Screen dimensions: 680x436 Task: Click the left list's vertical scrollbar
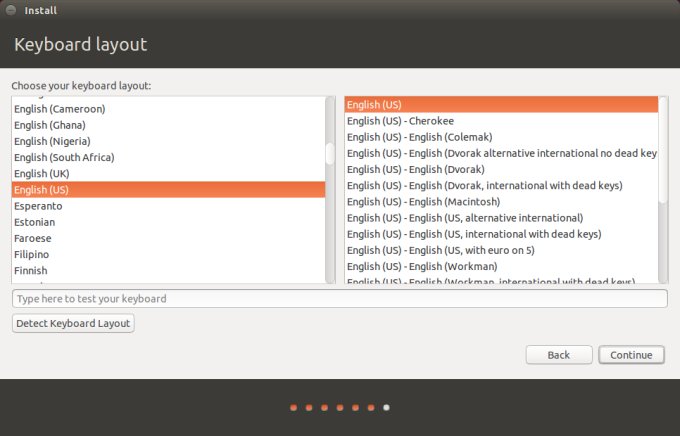[330, 154]
